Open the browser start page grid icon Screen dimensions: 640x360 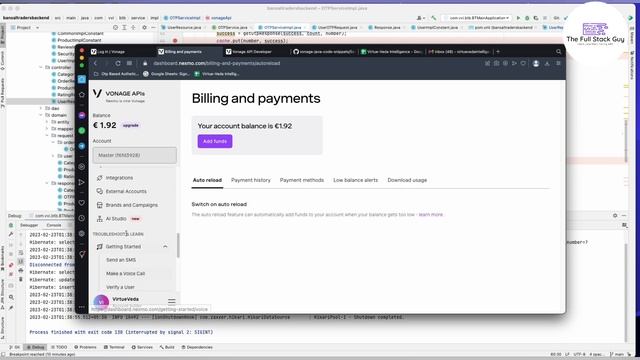(x=129, y=64)
